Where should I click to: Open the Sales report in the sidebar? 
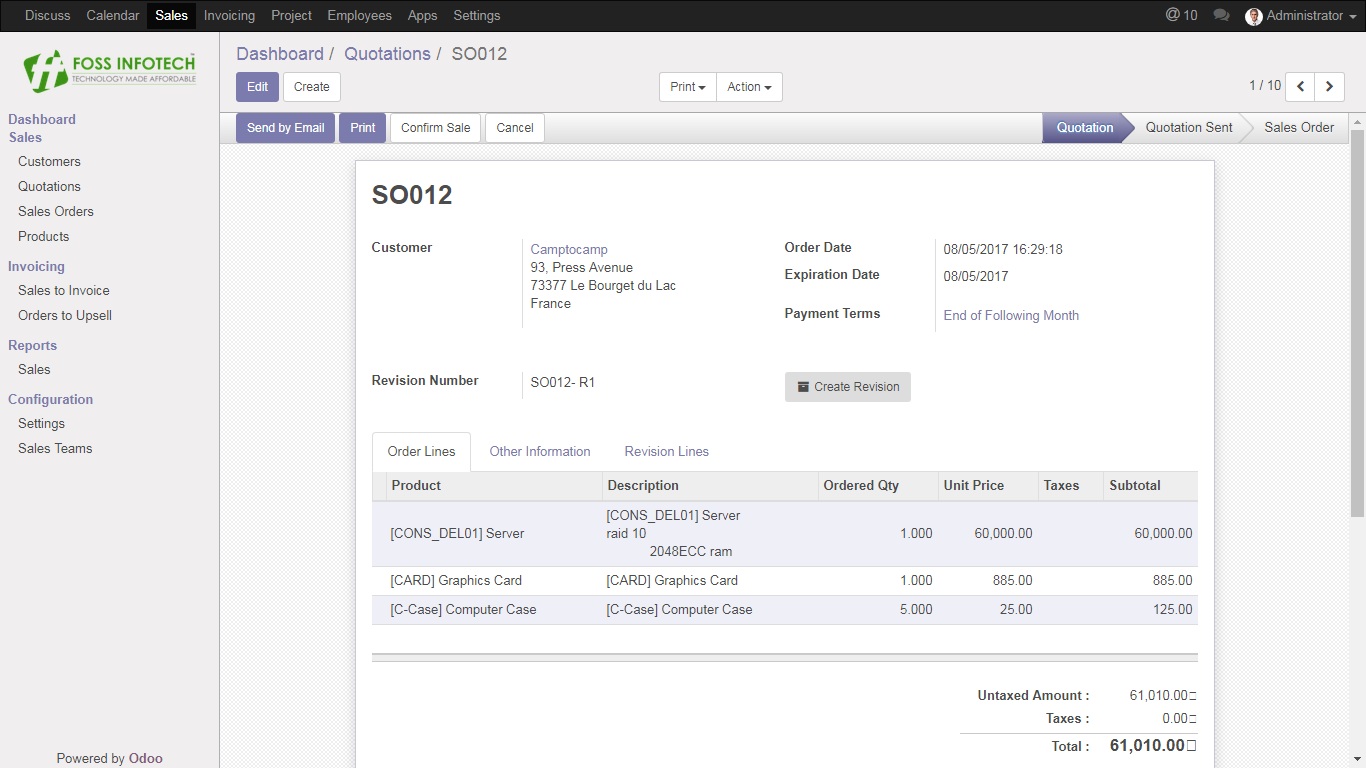(34, 370)
